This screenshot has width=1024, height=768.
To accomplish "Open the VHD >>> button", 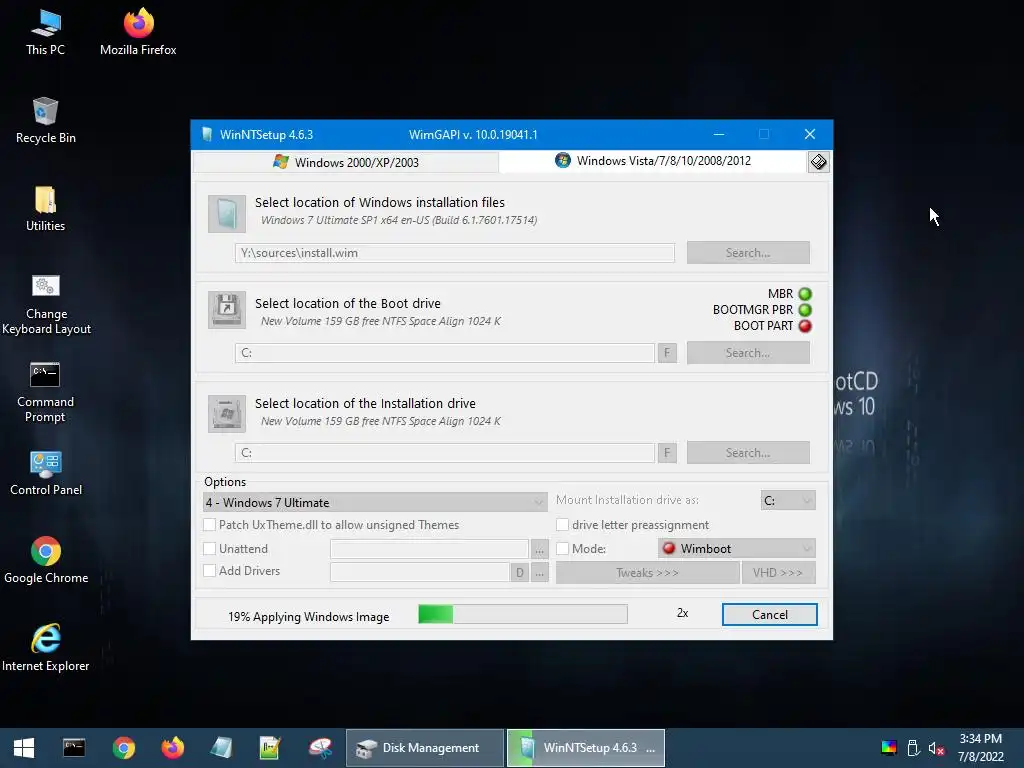I will click(778, 572).
